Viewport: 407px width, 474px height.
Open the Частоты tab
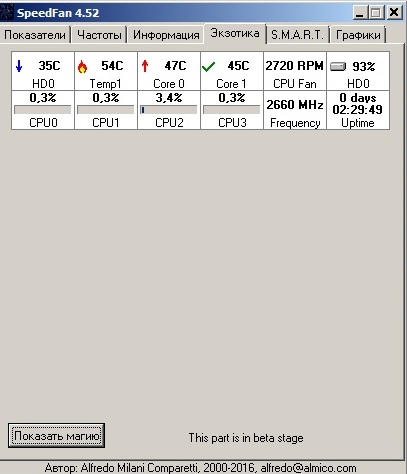coord(99,35)
